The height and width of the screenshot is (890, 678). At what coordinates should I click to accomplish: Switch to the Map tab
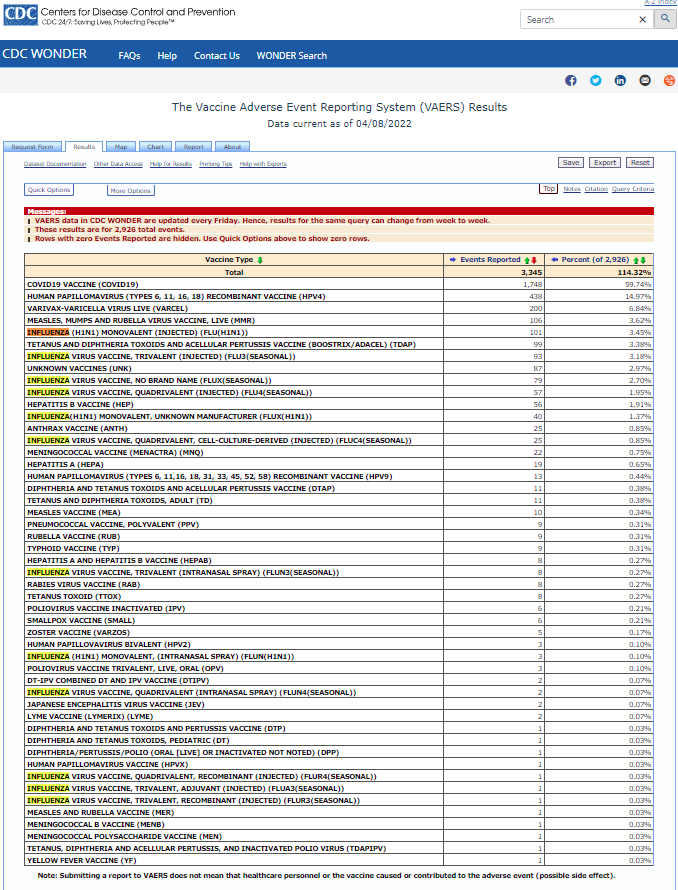[121, 146]
